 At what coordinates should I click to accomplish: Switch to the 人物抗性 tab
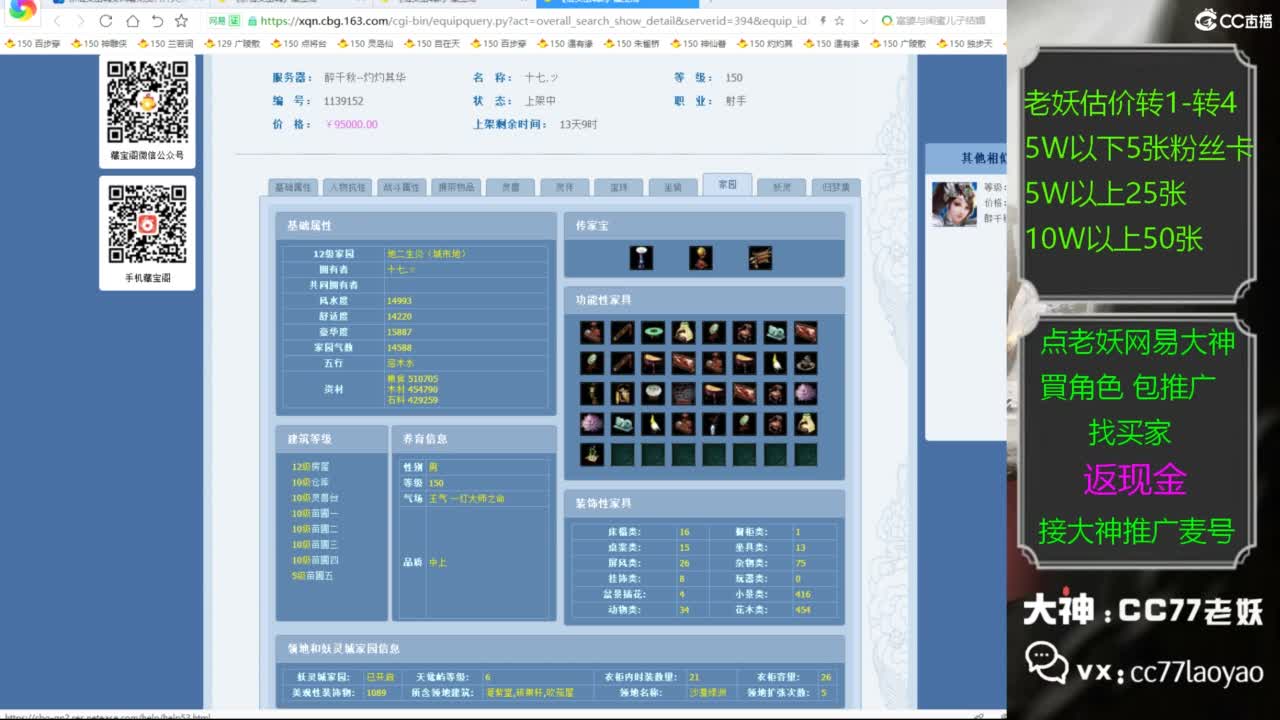pos(347,187)
